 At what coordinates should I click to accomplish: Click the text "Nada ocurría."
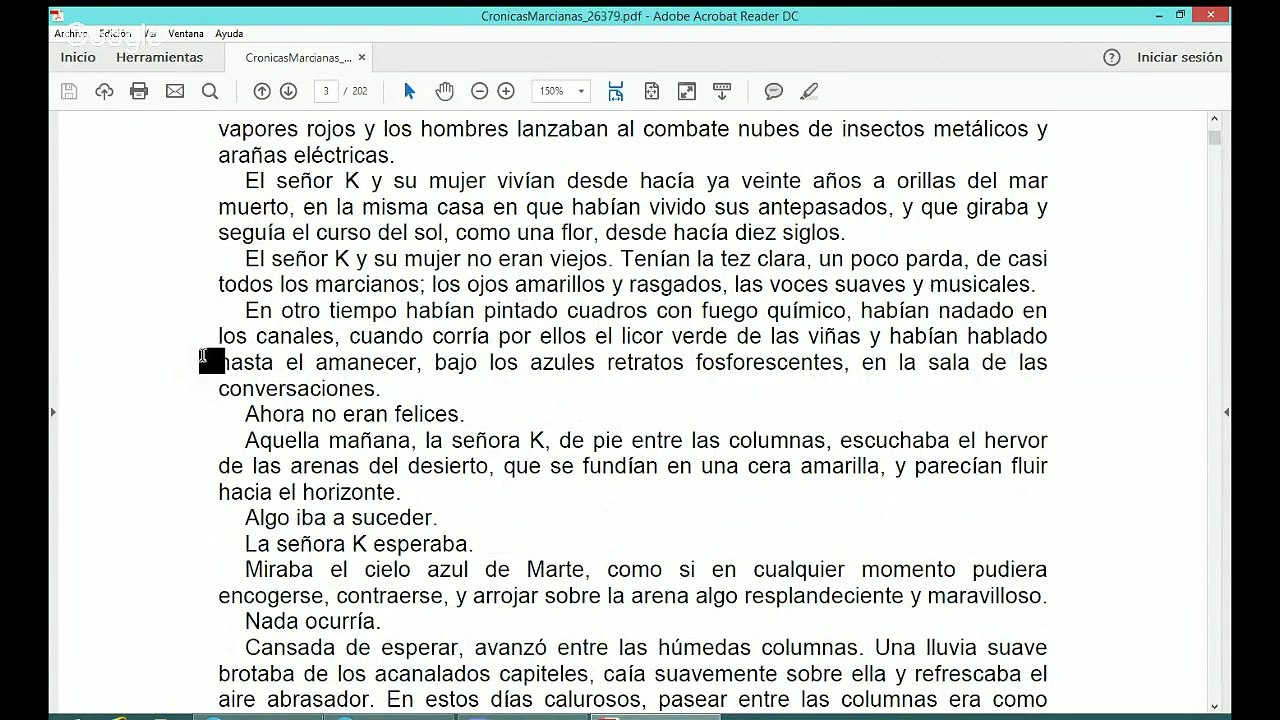[x=313, y=622]
